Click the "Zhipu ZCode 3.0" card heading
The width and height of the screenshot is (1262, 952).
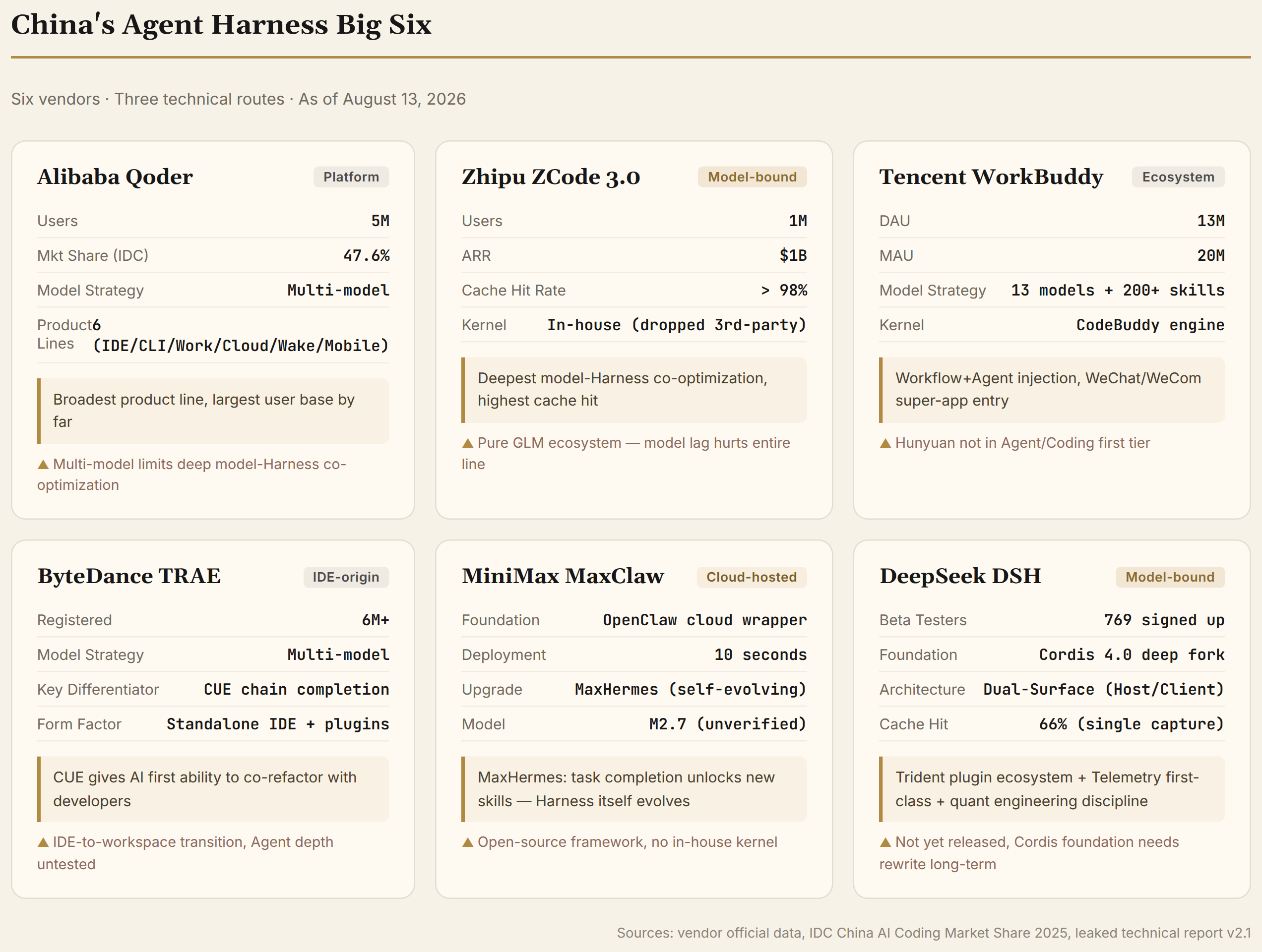click(551, 177)
